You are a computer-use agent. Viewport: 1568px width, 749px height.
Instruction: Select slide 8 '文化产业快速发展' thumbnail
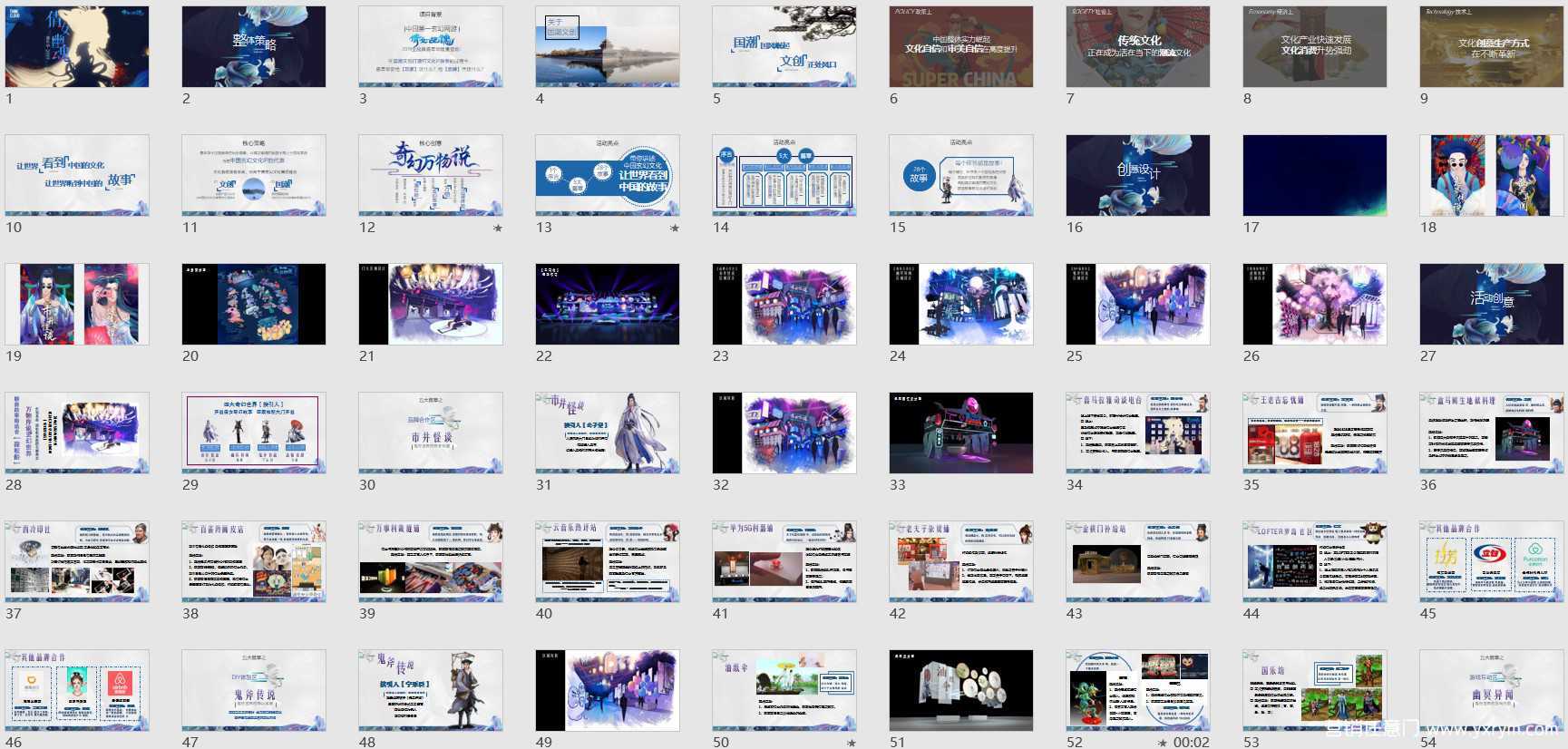point(1315,46)
